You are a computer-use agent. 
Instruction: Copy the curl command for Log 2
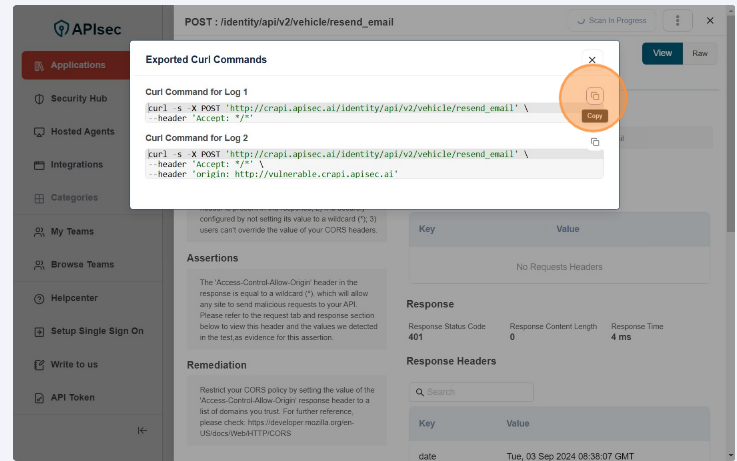pyautogui.click(x=594, y=142)
